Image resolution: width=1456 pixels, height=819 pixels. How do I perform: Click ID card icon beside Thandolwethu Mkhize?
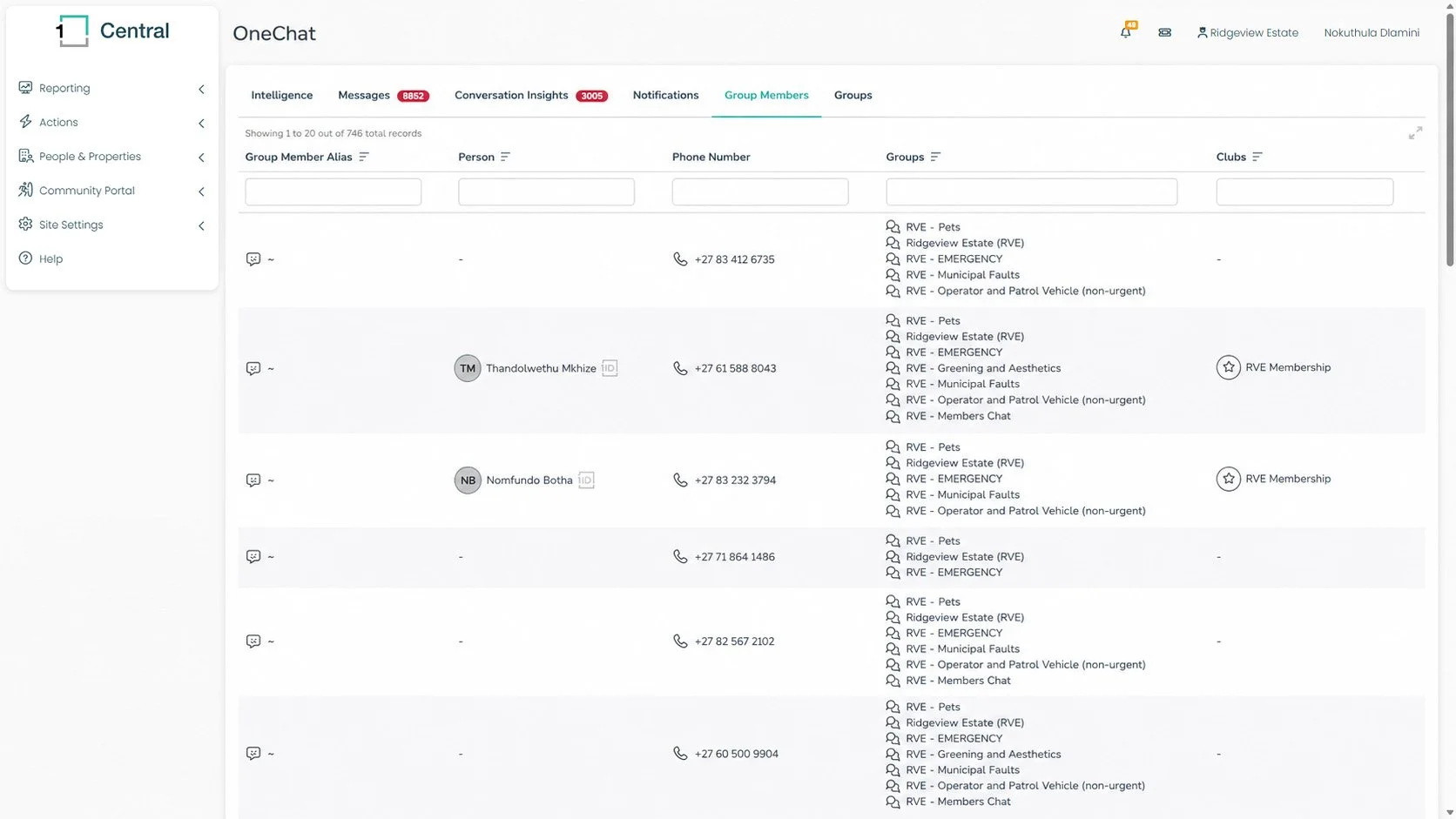(610, 368)
